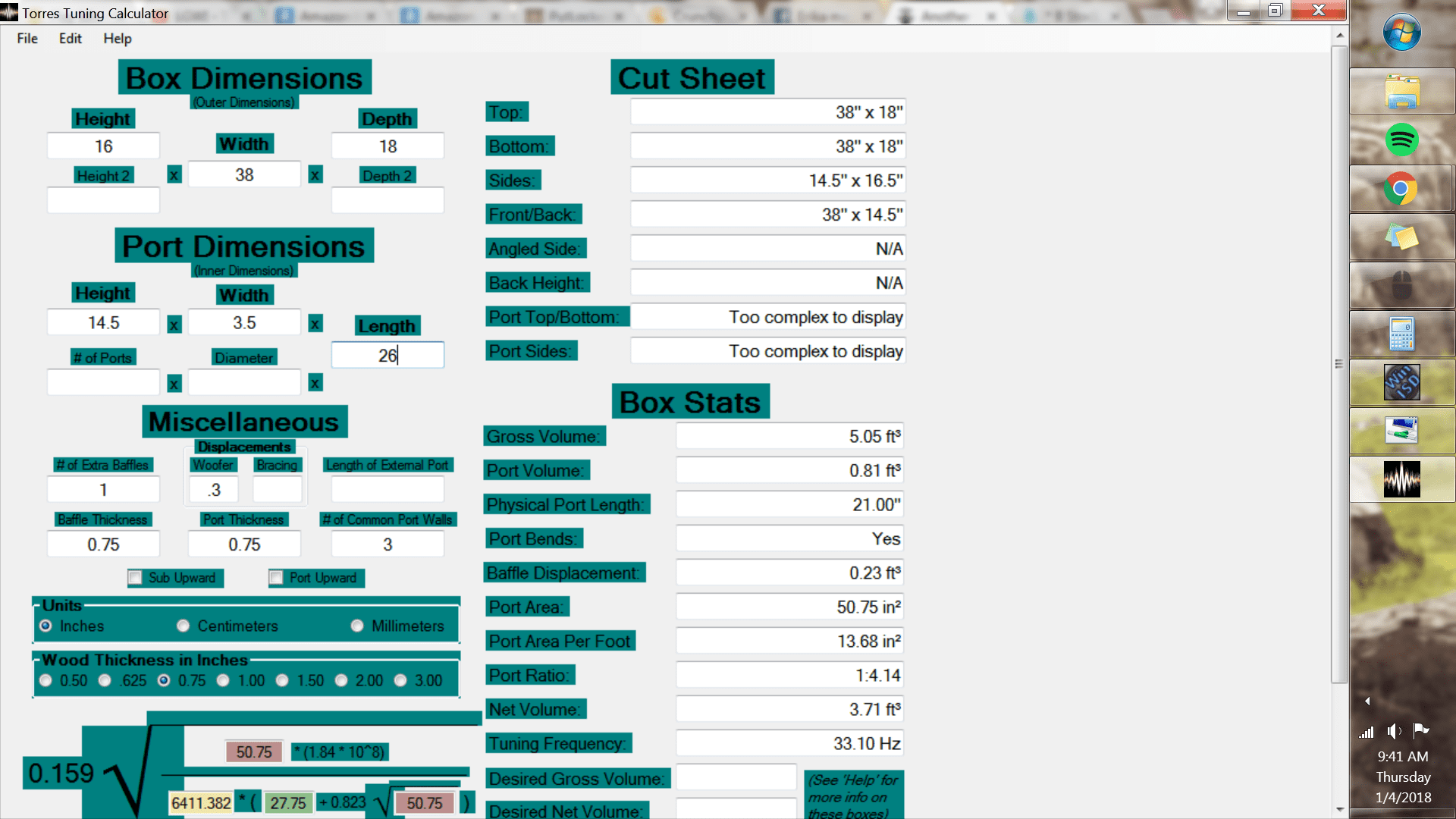1456x819 pixels.
Task: Open the Torres Tuning Calculator waveform taskbar icon
Action: [1401, 479]
